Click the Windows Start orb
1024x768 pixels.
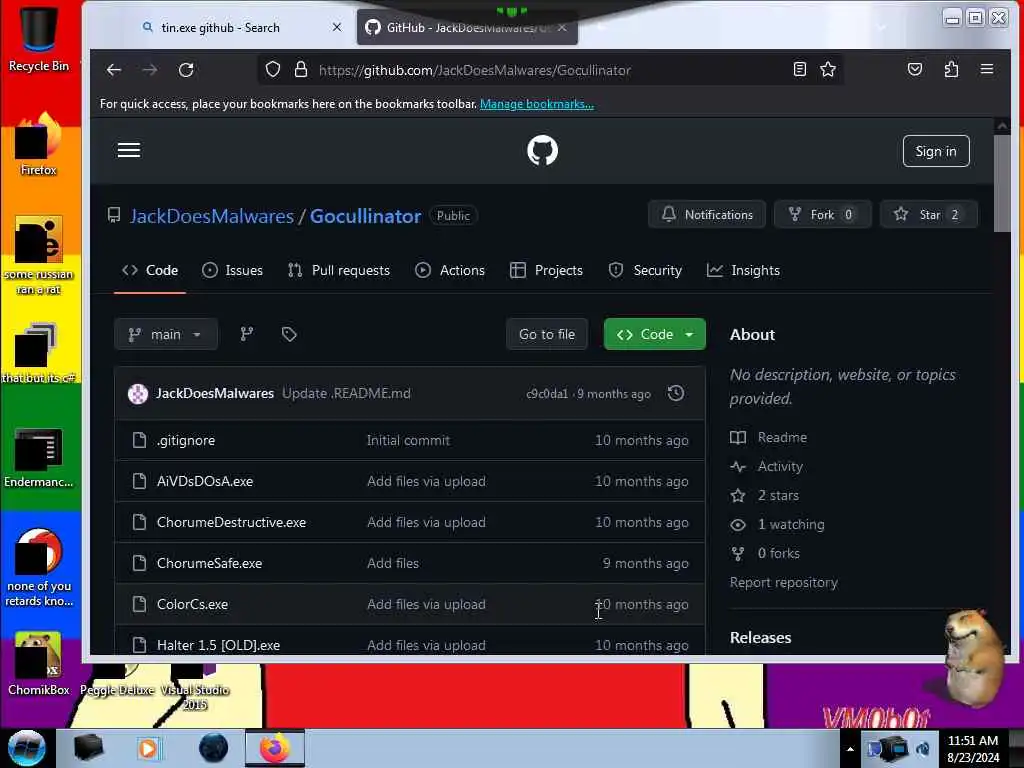click(26, 748)
